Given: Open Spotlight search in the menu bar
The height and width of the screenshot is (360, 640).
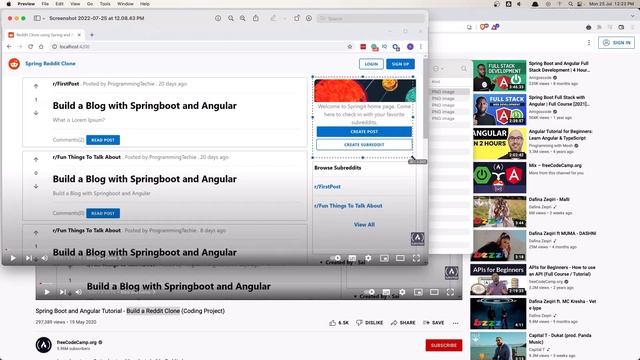Looking at the screenshot, I should pyautogui.click(x=570, y=4).
